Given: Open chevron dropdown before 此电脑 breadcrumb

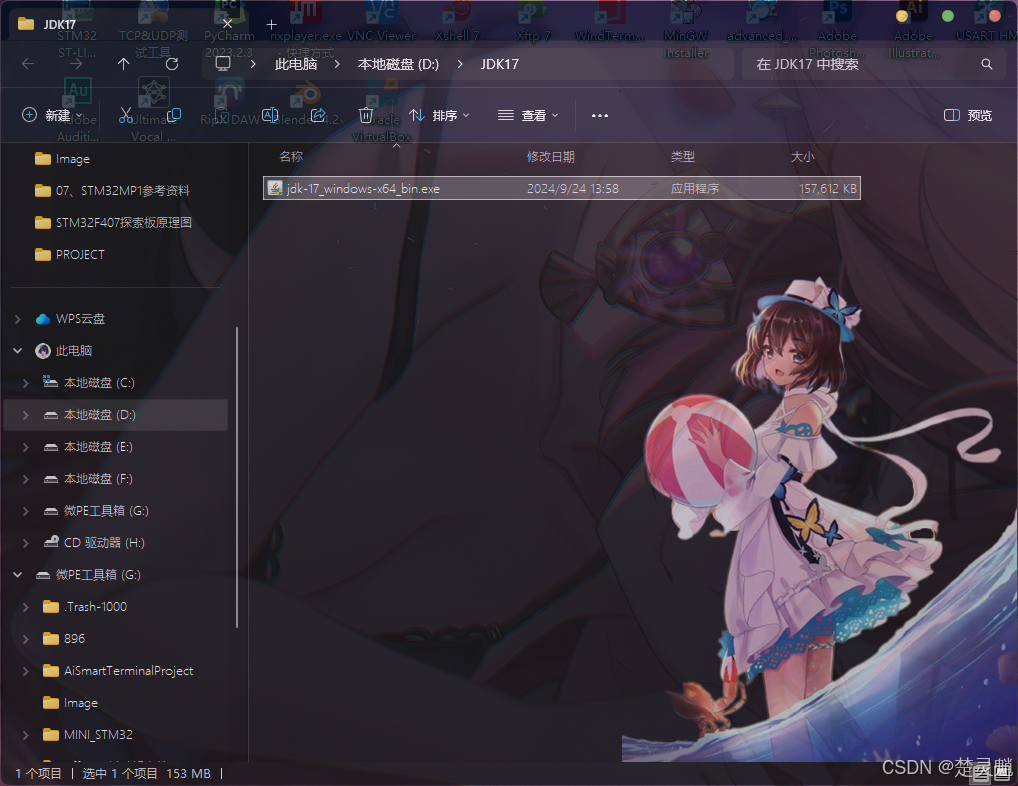Looking at the screenshot, I should [x=253, y=64].
